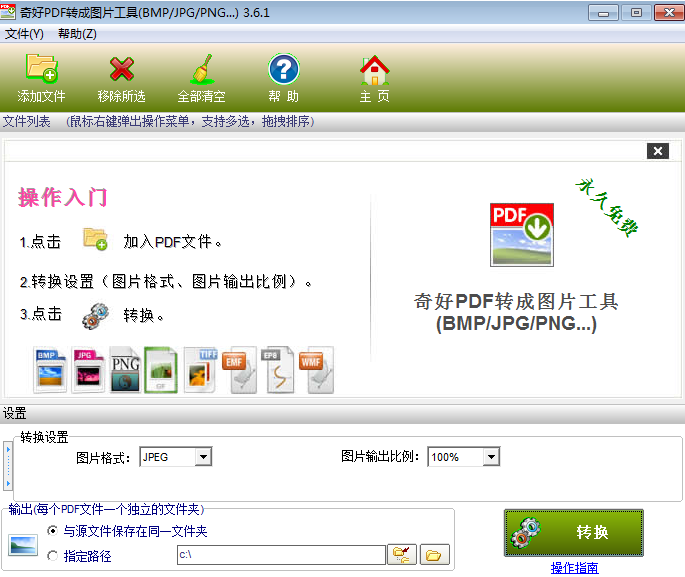Click the BMP format icon
This screenshot has height=577, width=685.
pos(50,370)
